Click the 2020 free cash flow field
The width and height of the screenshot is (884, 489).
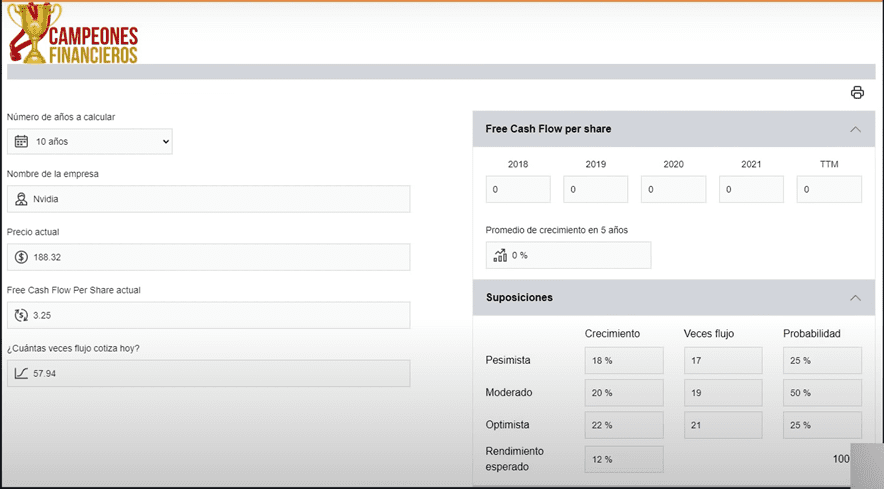coord(673,189)
